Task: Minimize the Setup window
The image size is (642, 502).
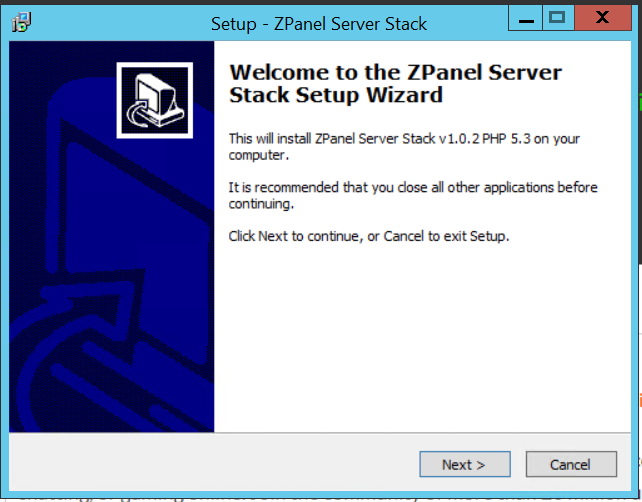Action: (x=526, y=18)
